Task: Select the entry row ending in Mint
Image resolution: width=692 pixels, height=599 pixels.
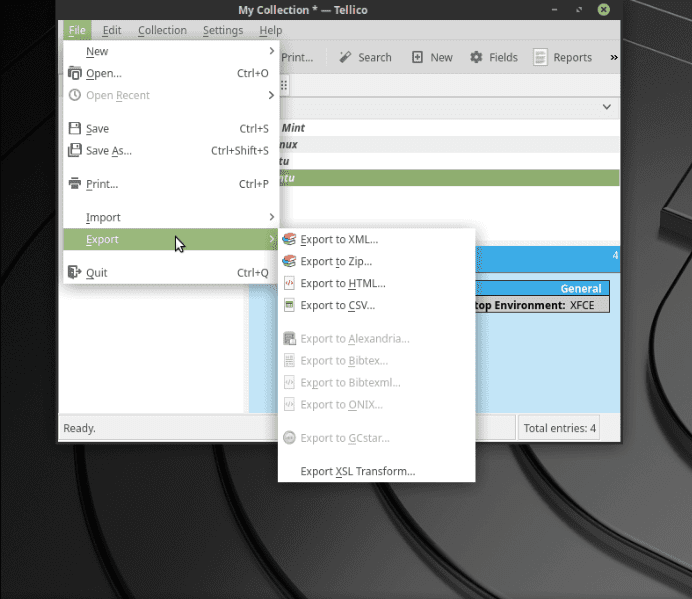Action: coord(449,128)
